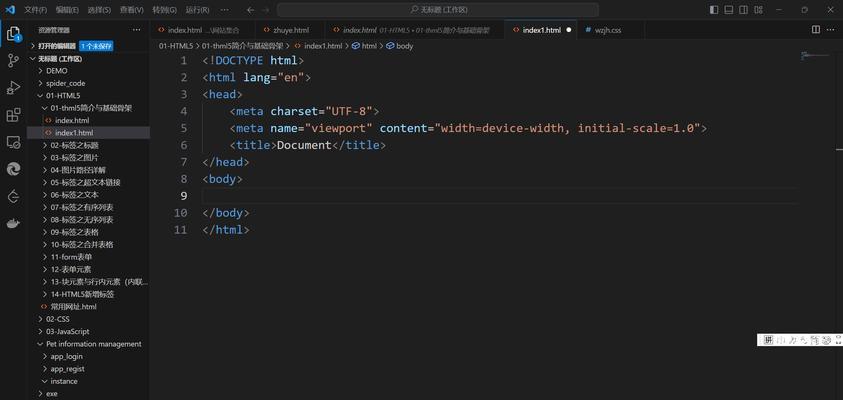The width and height of the screenshot is (843, 400).
Task: Open the 查看(V) menu
Action: [x=131, y=10]
